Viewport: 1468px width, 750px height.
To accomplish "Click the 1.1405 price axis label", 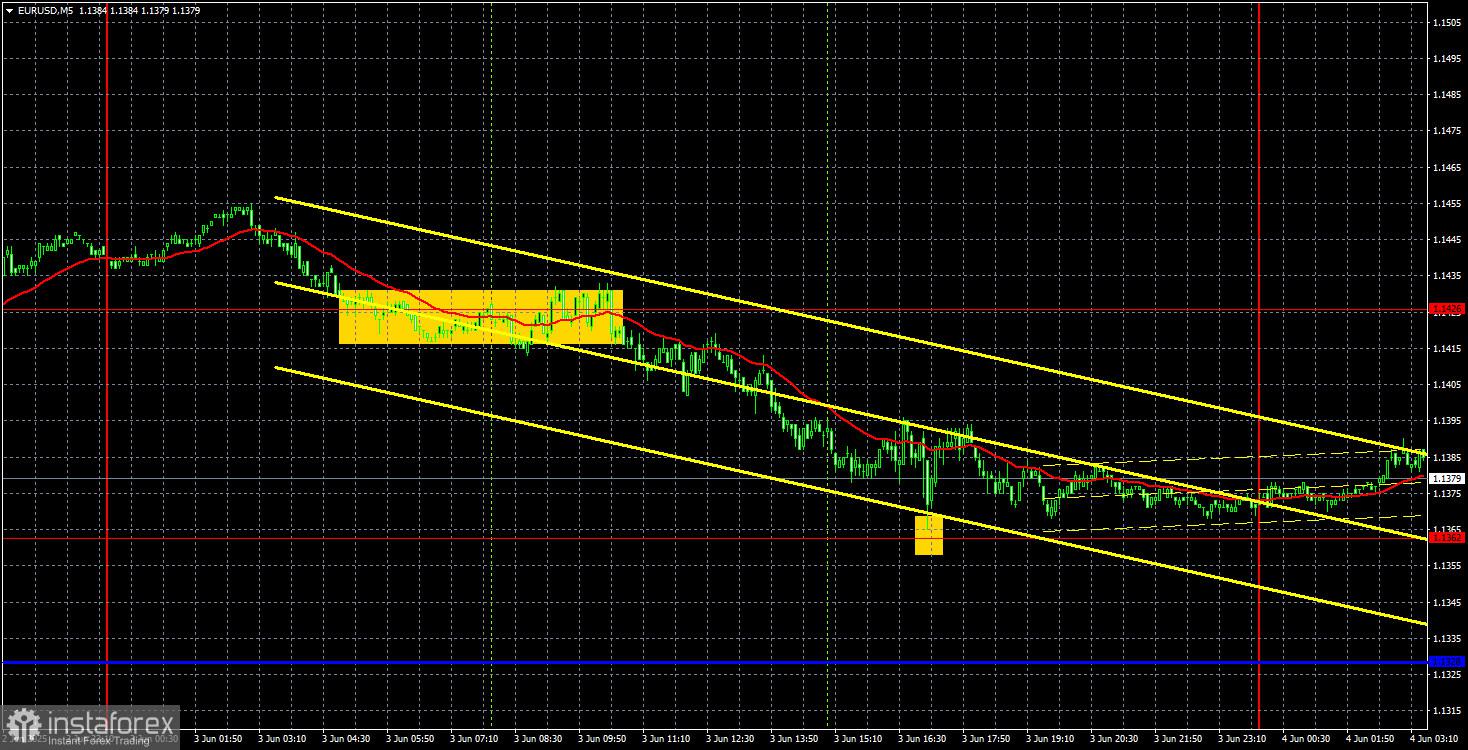I will click(1447, 384).
